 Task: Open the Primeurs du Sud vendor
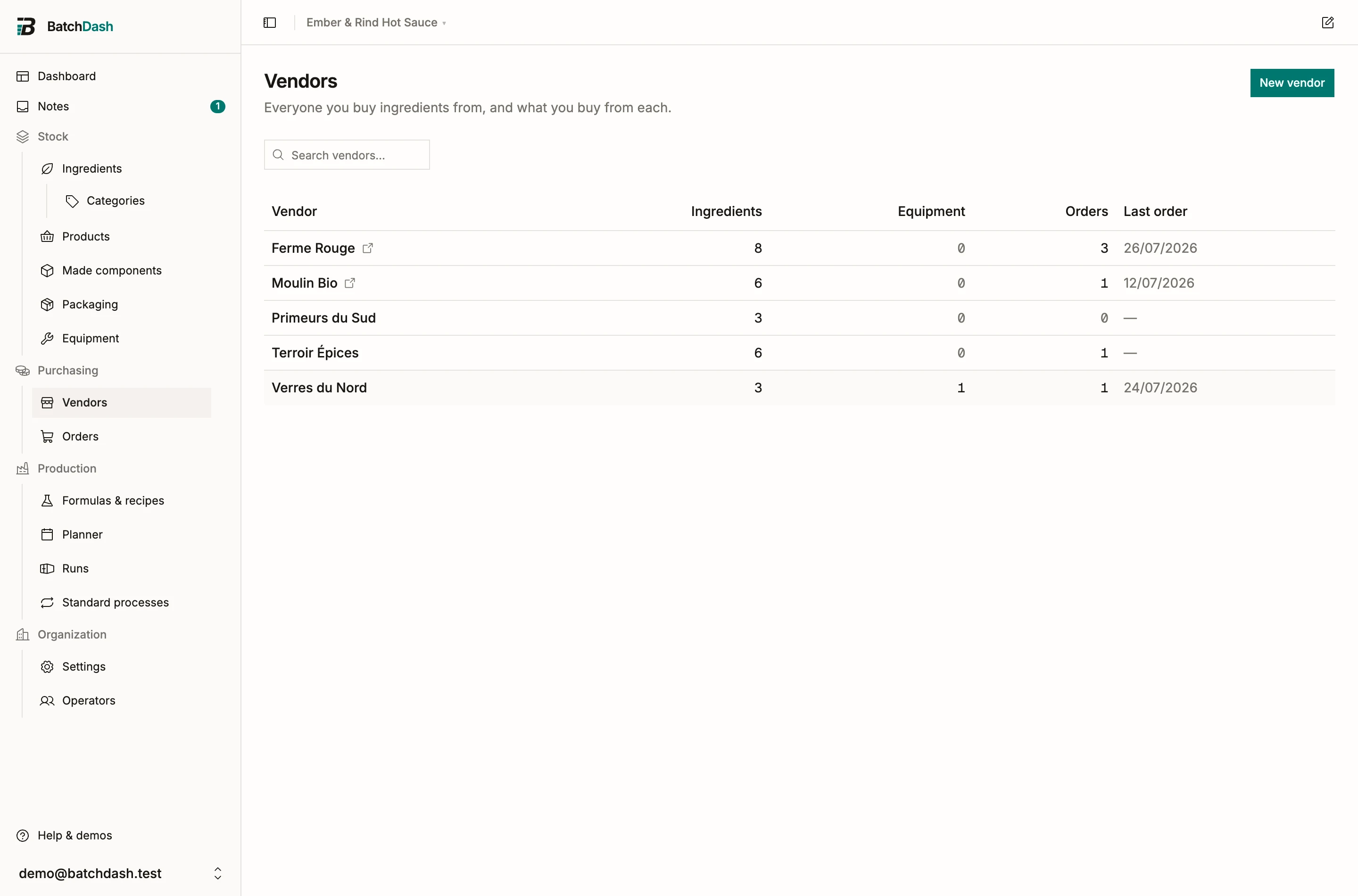pyautogui.click(x=323, y=318)
